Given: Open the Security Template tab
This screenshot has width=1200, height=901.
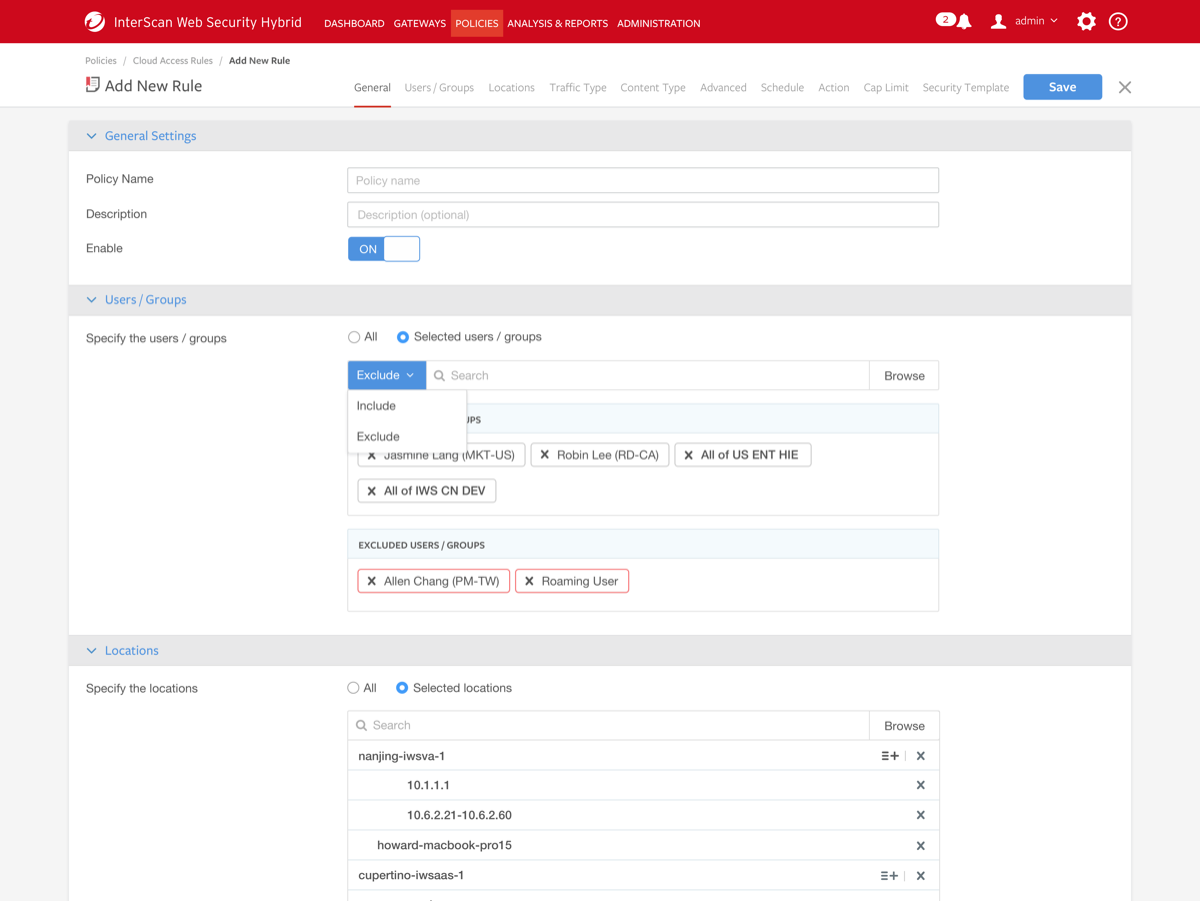Looking at the screenshot, I should 966,88.
